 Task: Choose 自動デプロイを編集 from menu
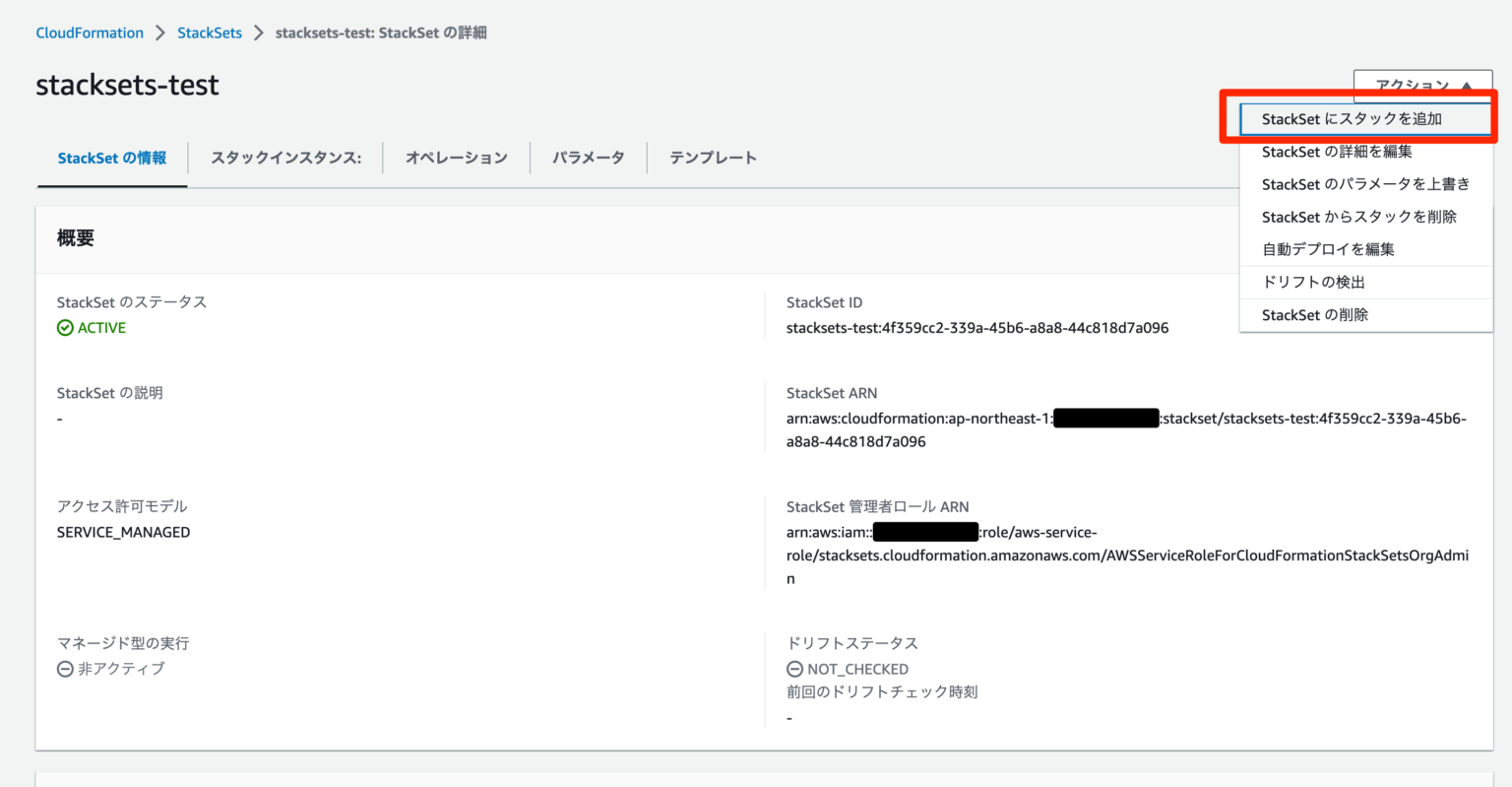coord(1328,249)
